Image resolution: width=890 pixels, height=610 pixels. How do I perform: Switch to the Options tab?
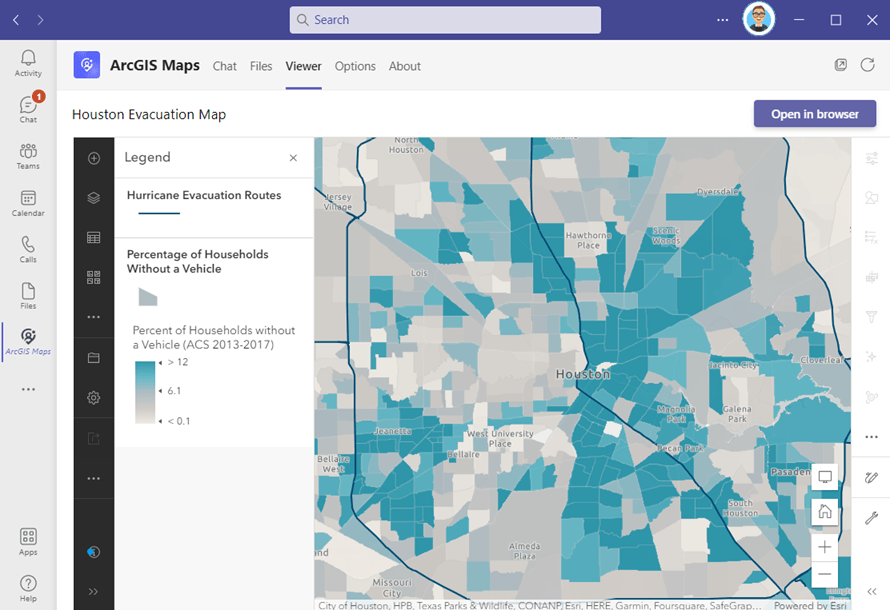(355, 66)
